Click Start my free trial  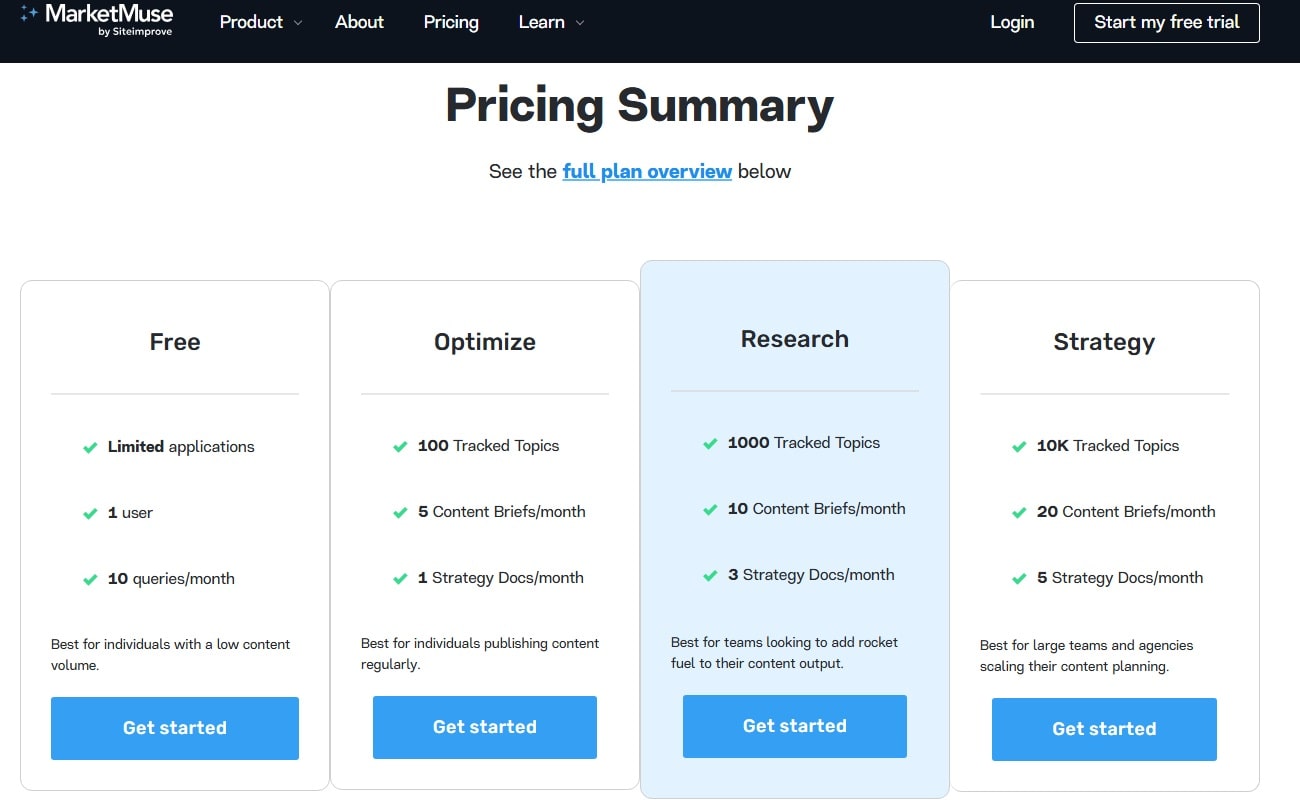(1166, 21)
